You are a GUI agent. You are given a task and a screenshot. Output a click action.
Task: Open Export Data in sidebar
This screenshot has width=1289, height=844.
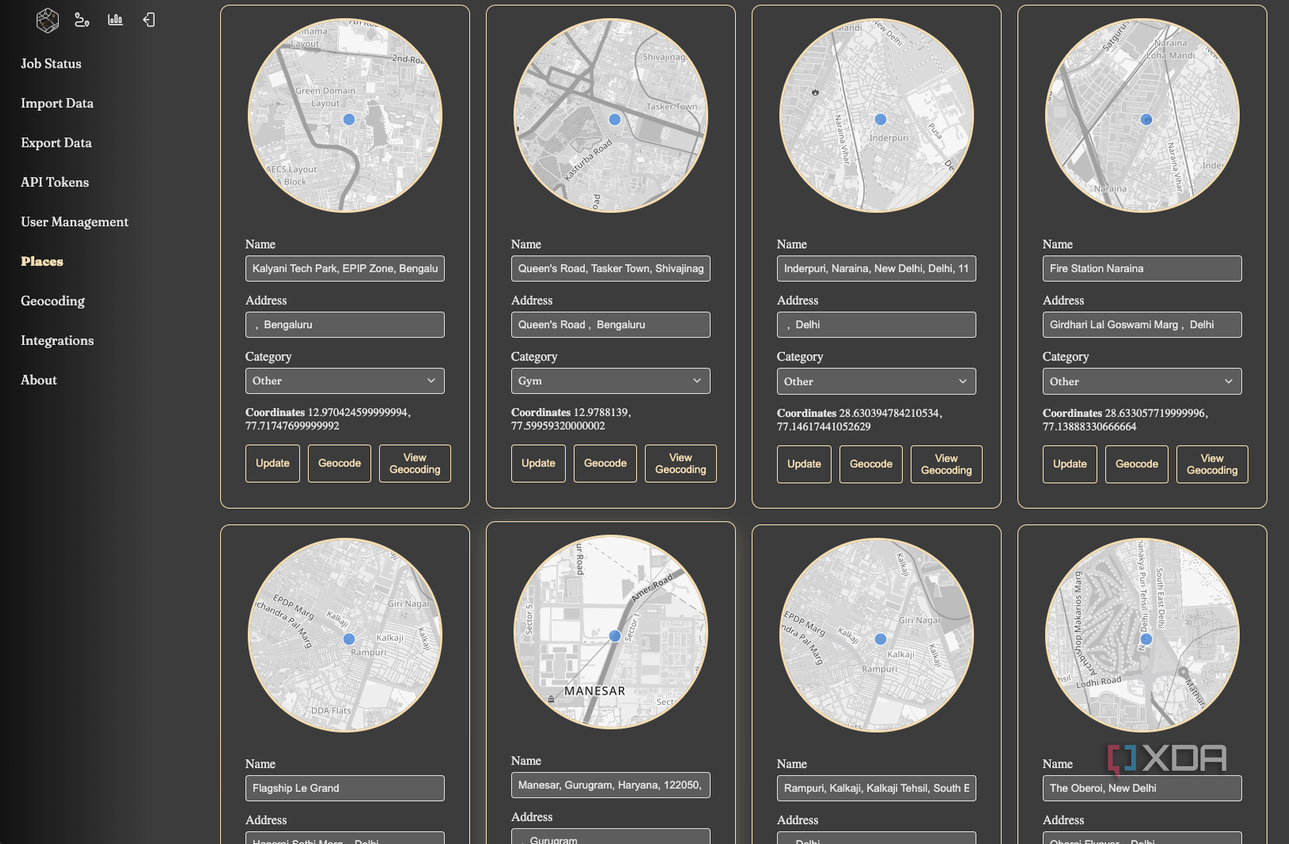click(x=56, y=143)
